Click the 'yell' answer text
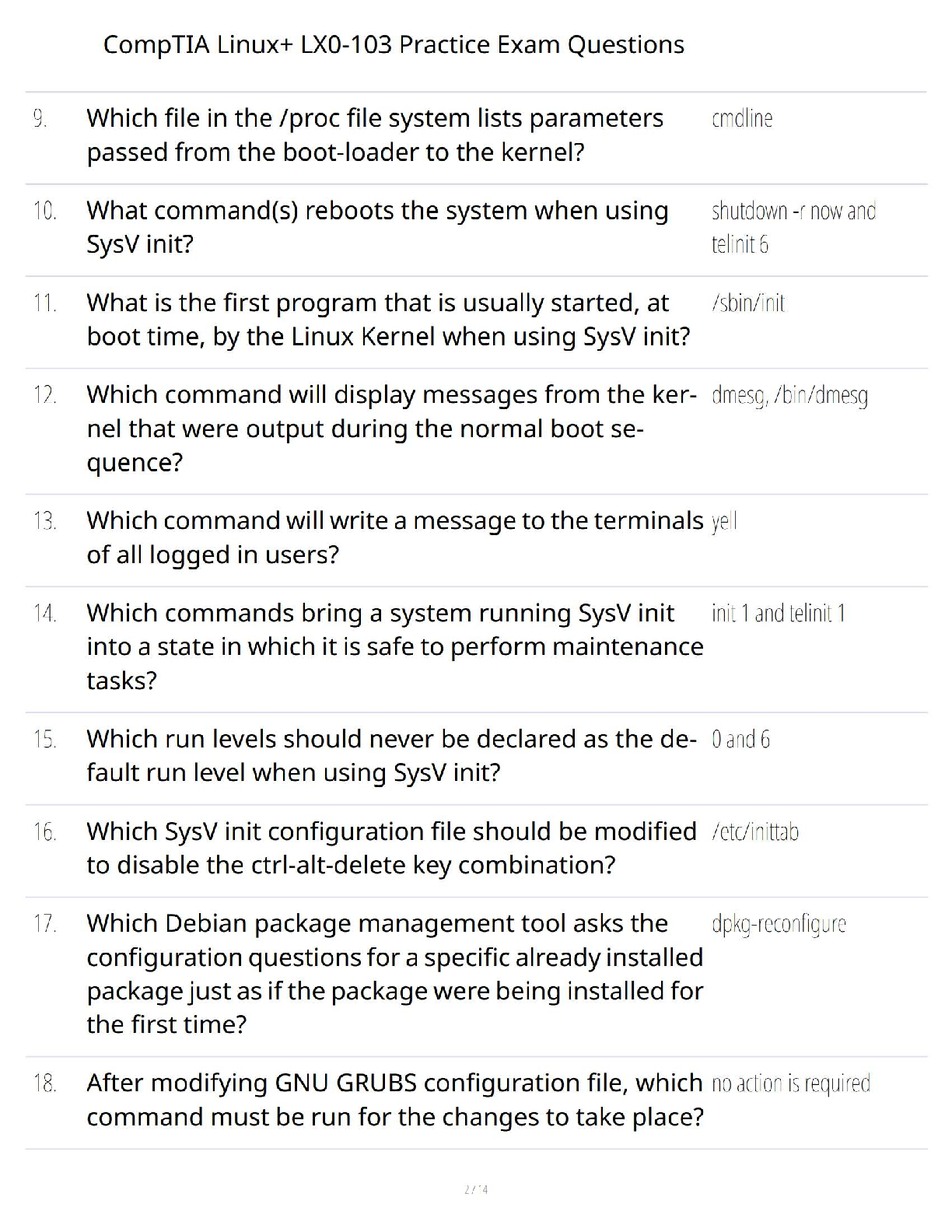 [x=724, y=521]
